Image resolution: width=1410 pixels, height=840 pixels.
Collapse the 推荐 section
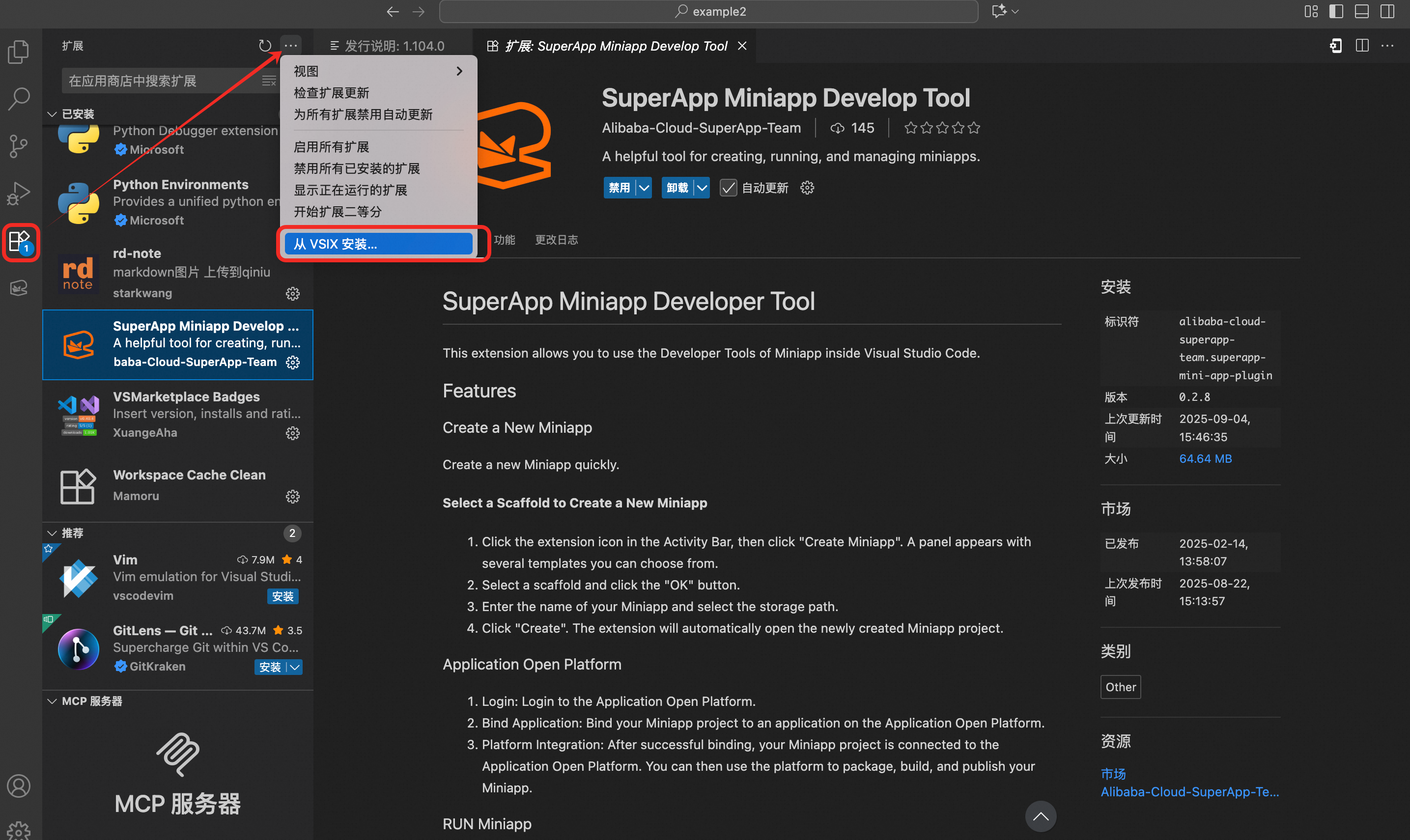pyautogui.click(x=52, y=533)
